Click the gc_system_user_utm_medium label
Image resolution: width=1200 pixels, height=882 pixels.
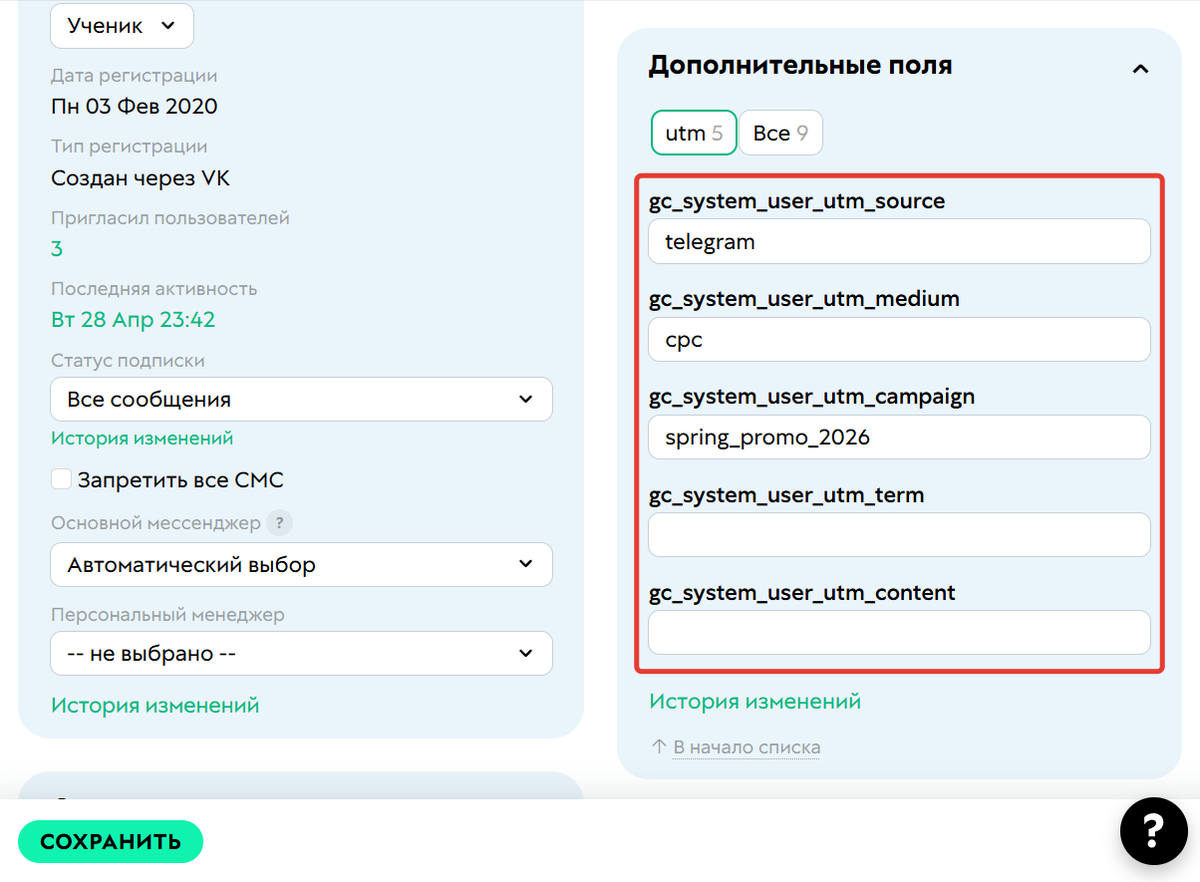(x=804, y=299)
